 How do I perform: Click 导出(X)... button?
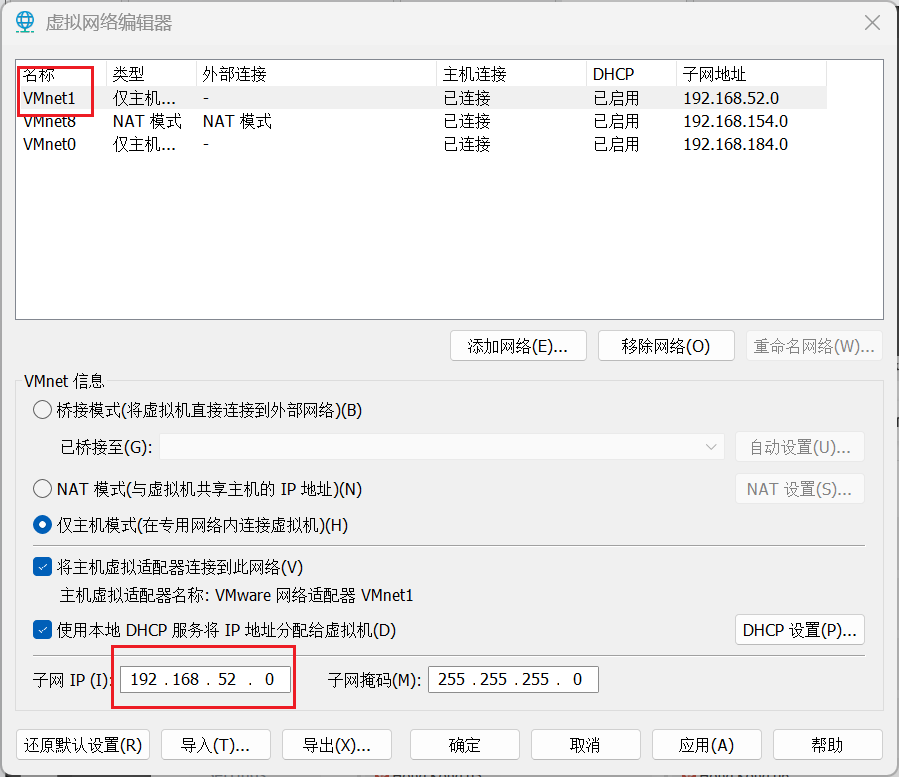pos(337,745)
